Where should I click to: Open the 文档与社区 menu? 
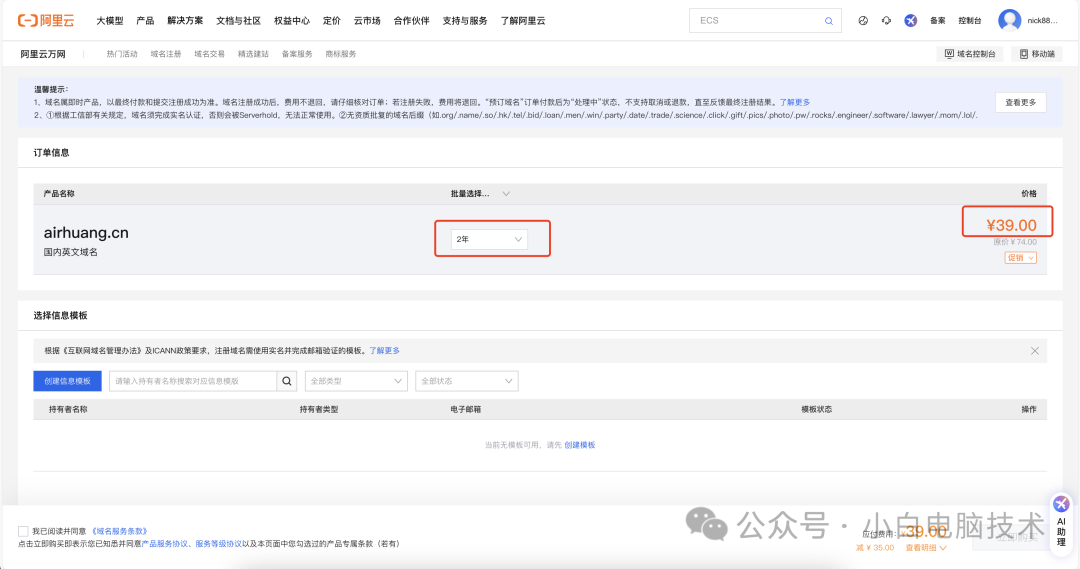[238, 21]
